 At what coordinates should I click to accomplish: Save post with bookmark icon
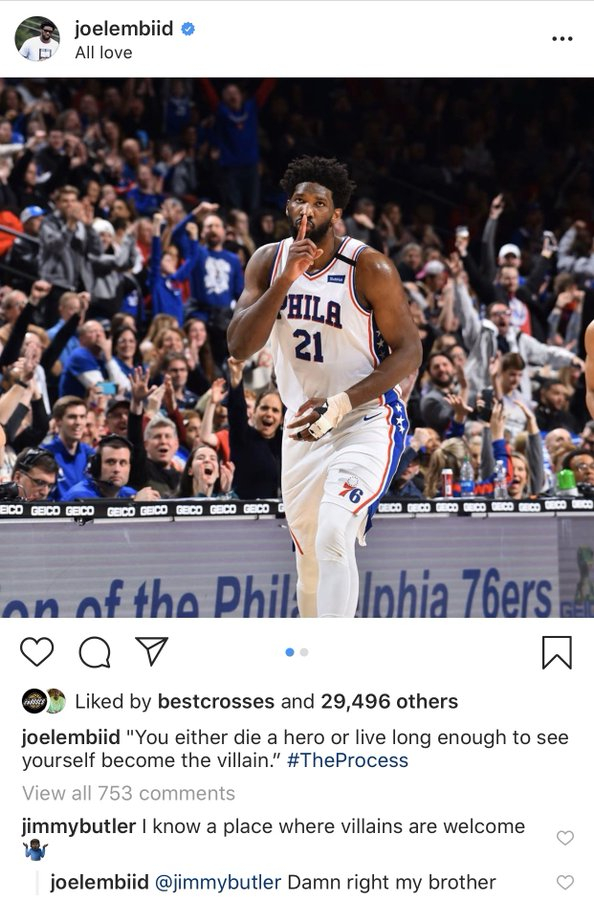coord(557,652)
